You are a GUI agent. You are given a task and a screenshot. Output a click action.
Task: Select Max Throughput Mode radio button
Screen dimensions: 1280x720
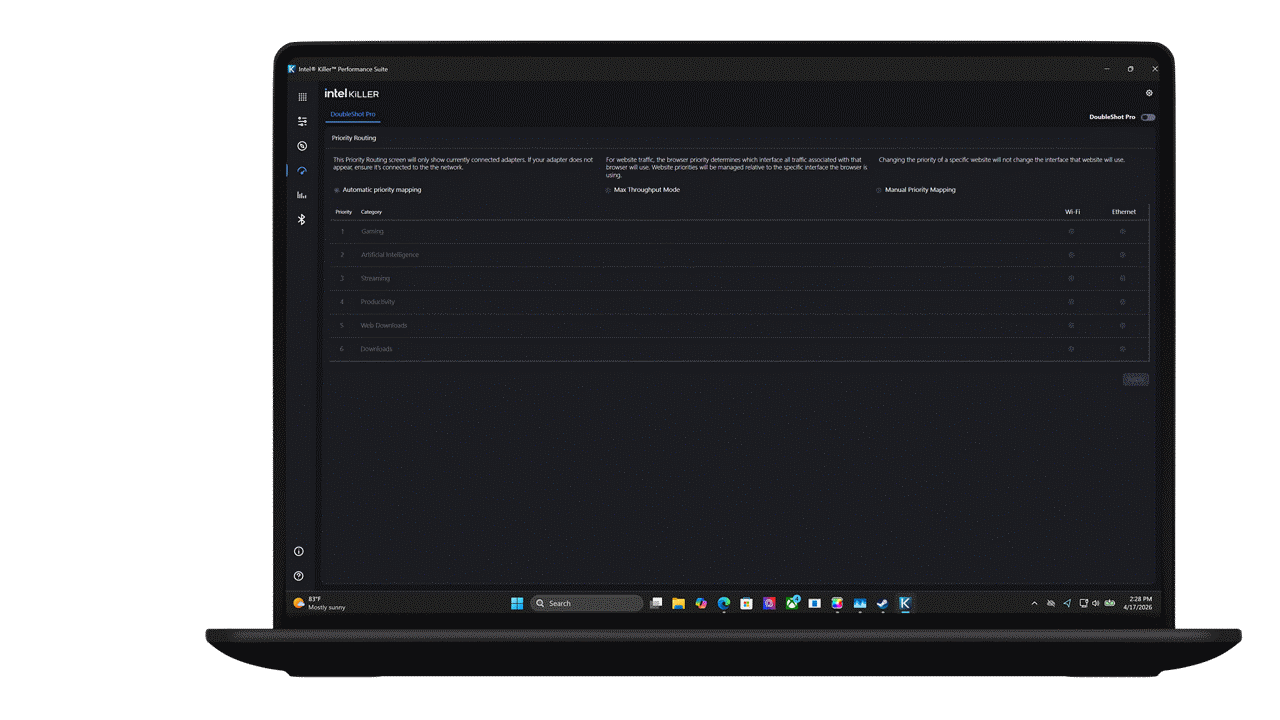608,190
